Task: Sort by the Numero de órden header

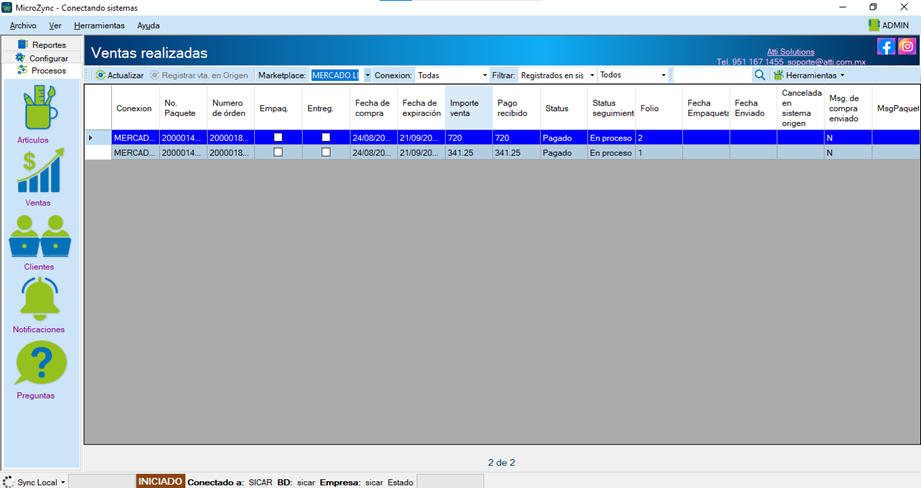Action: tap(231, 108)
